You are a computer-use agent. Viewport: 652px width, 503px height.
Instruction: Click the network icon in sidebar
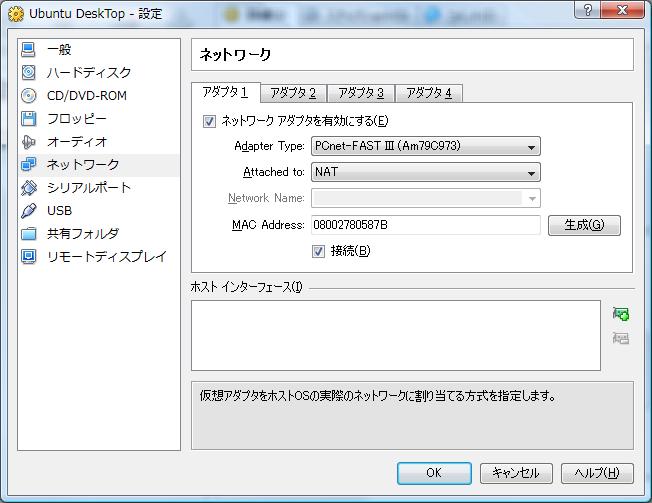click(x=28, y=165)
